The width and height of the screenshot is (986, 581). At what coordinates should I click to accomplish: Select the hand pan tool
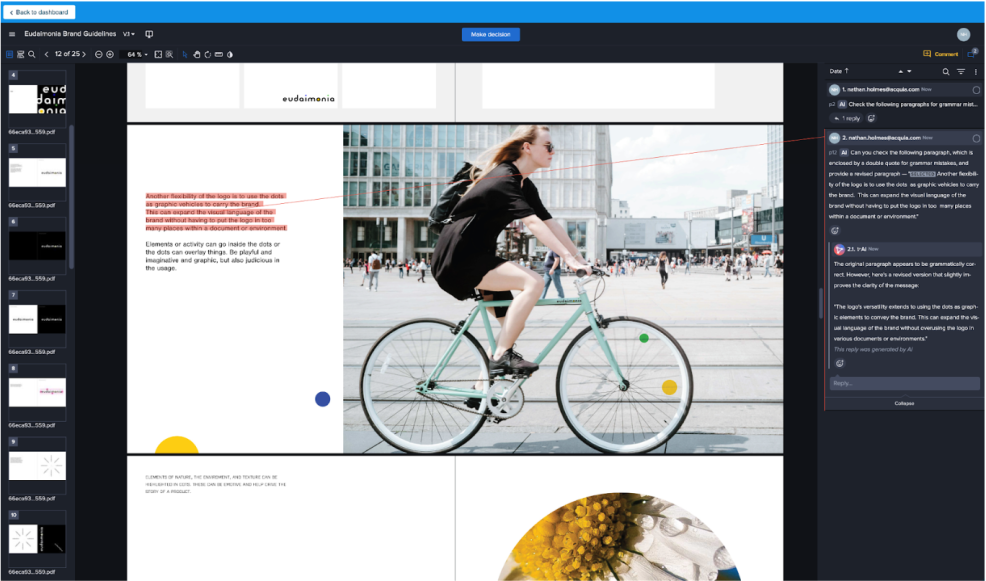pos(196,54)
